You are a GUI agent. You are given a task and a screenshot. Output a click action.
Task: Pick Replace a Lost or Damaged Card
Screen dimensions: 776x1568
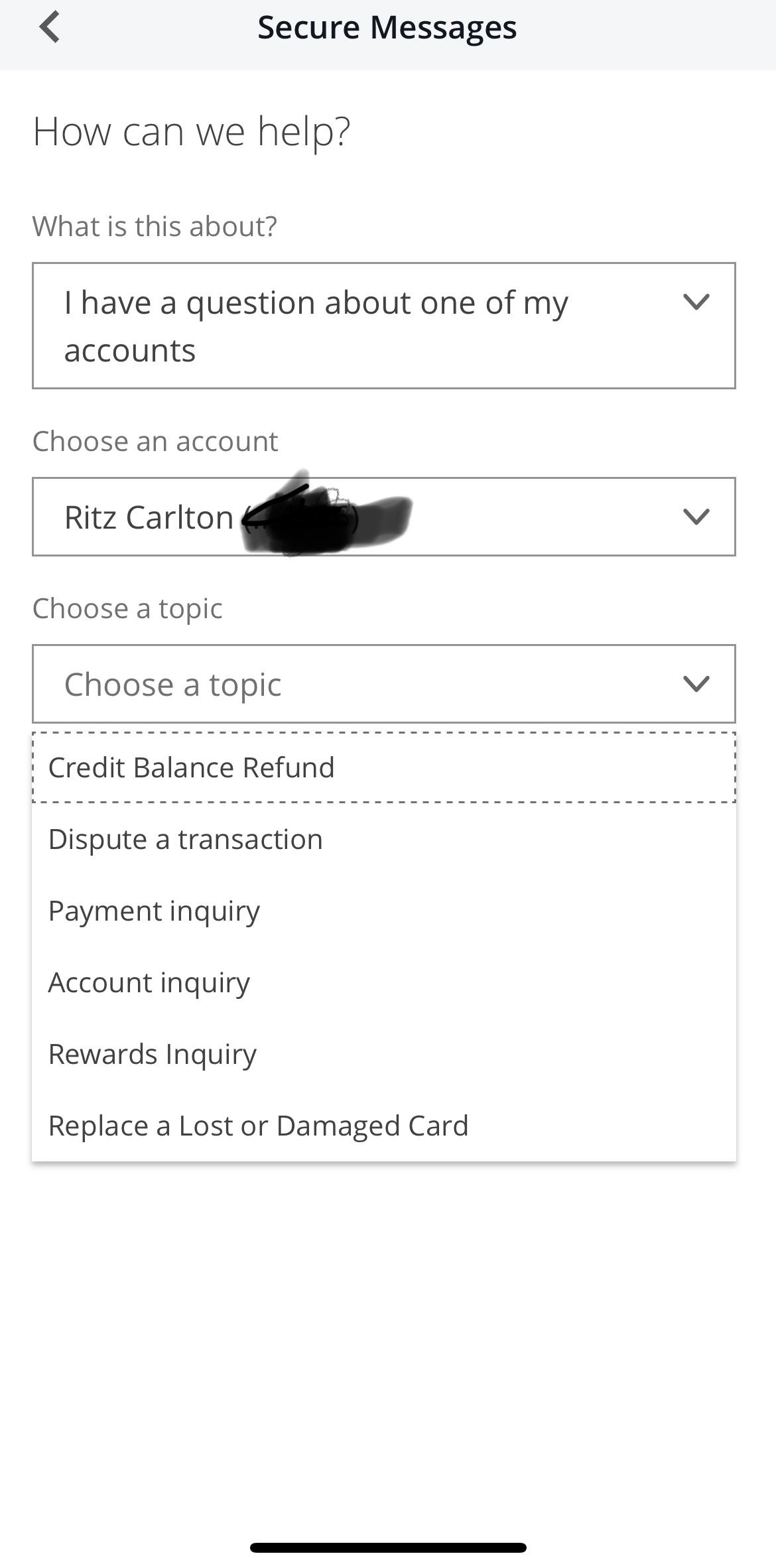pos(384,1126)
